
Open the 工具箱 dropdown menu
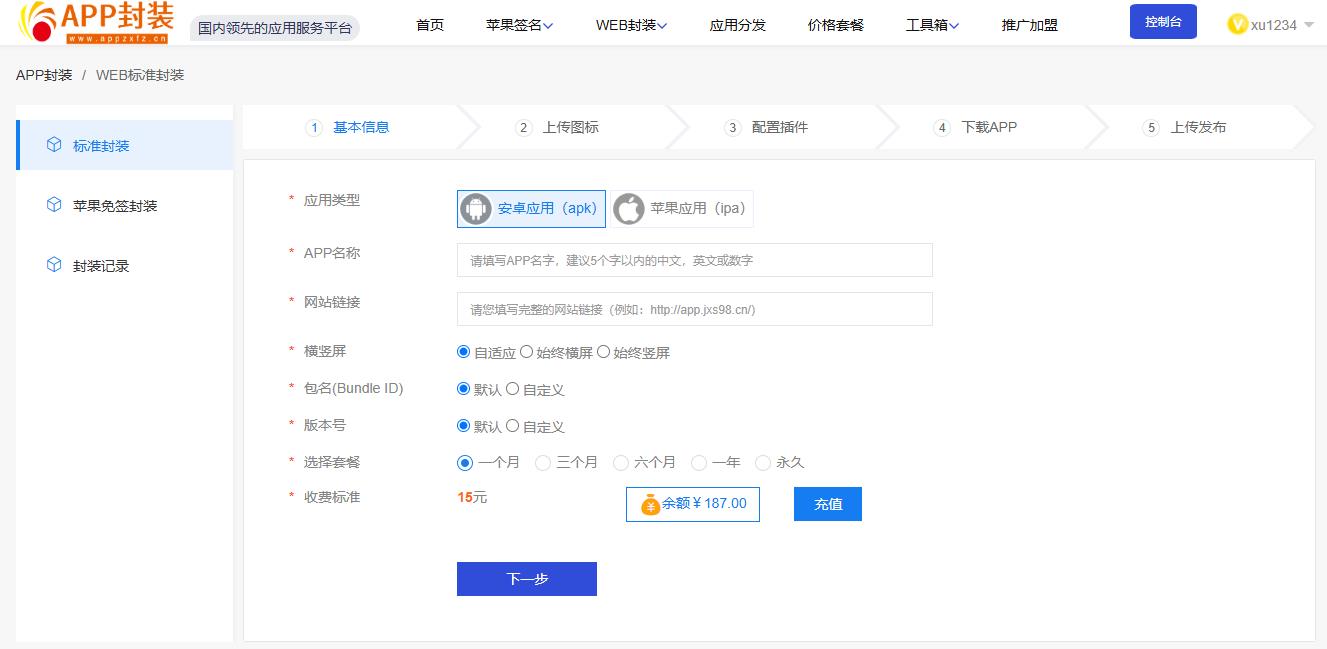(x=932, y=25)
